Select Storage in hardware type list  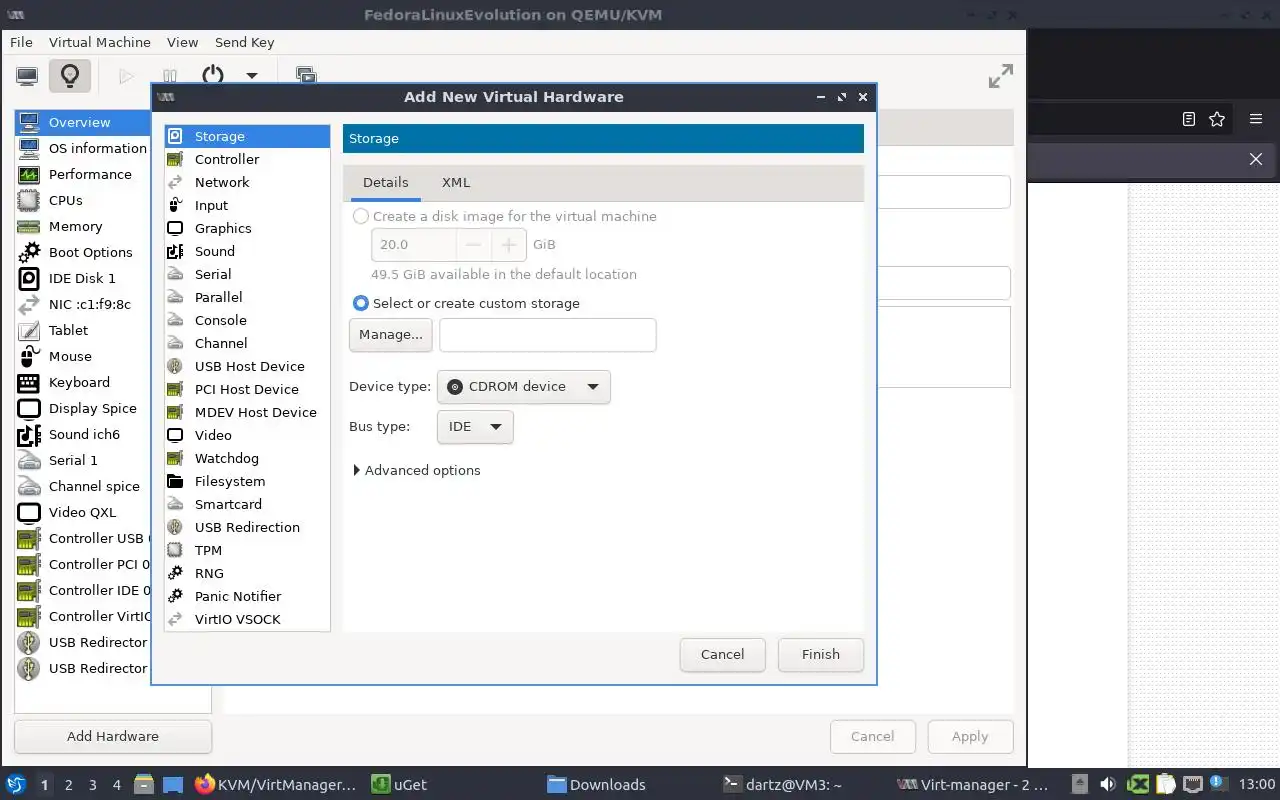[247, 136]
